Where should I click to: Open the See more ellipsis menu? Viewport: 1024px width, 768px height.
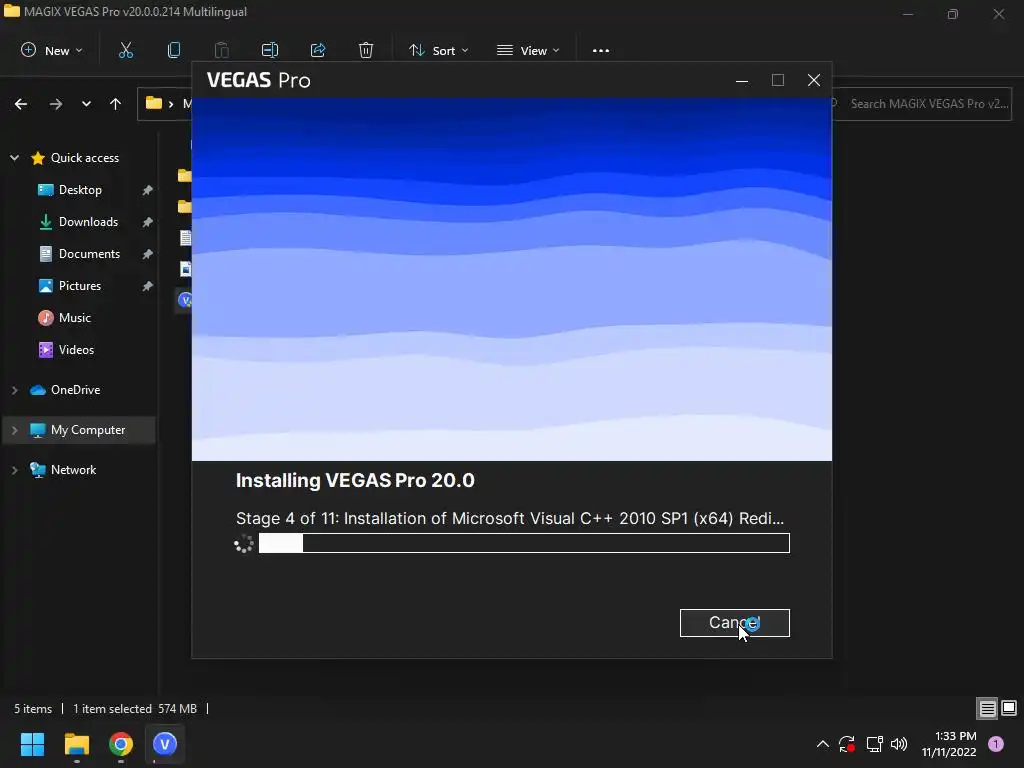coord(601,50)
